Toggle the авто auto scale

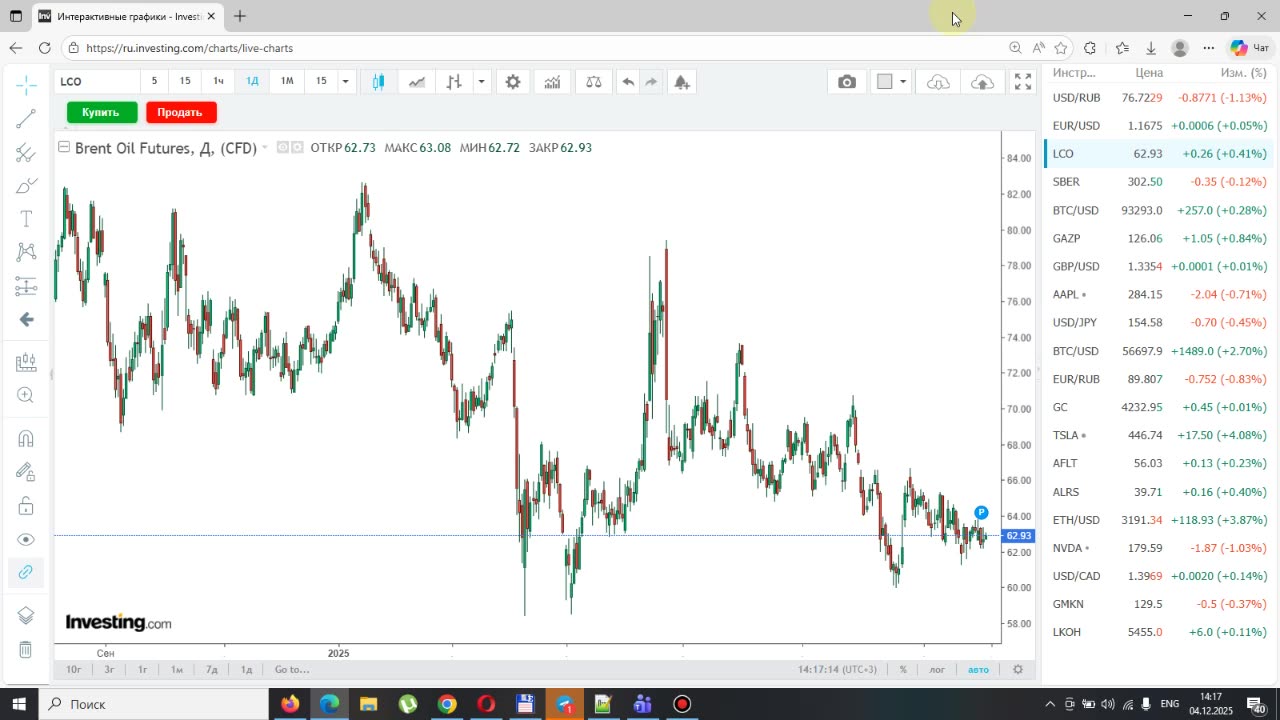(978, 670)
